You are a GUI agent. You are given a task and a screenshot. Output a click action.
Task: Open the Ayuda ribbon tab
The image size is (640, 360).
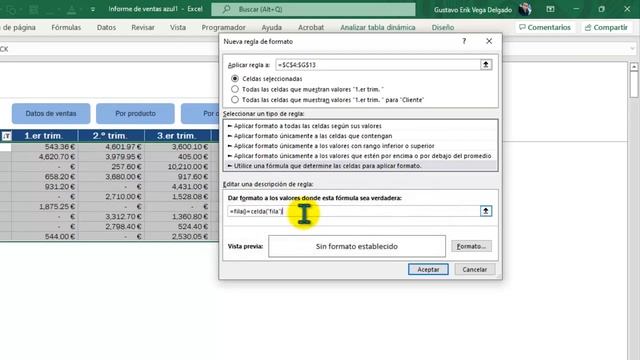[272, 27]
